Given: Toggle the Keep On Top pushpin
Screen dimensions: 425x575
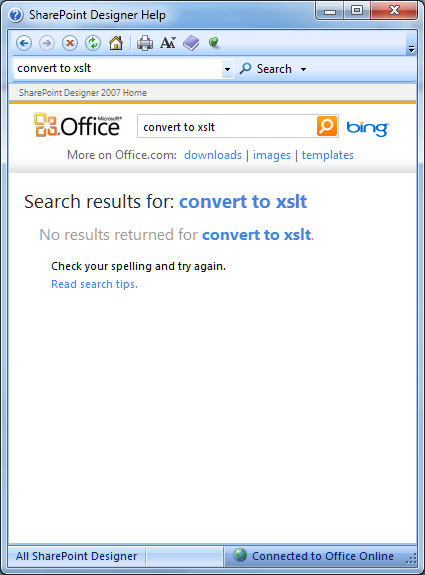Looking at the screenshot, I should coord(214,43).
